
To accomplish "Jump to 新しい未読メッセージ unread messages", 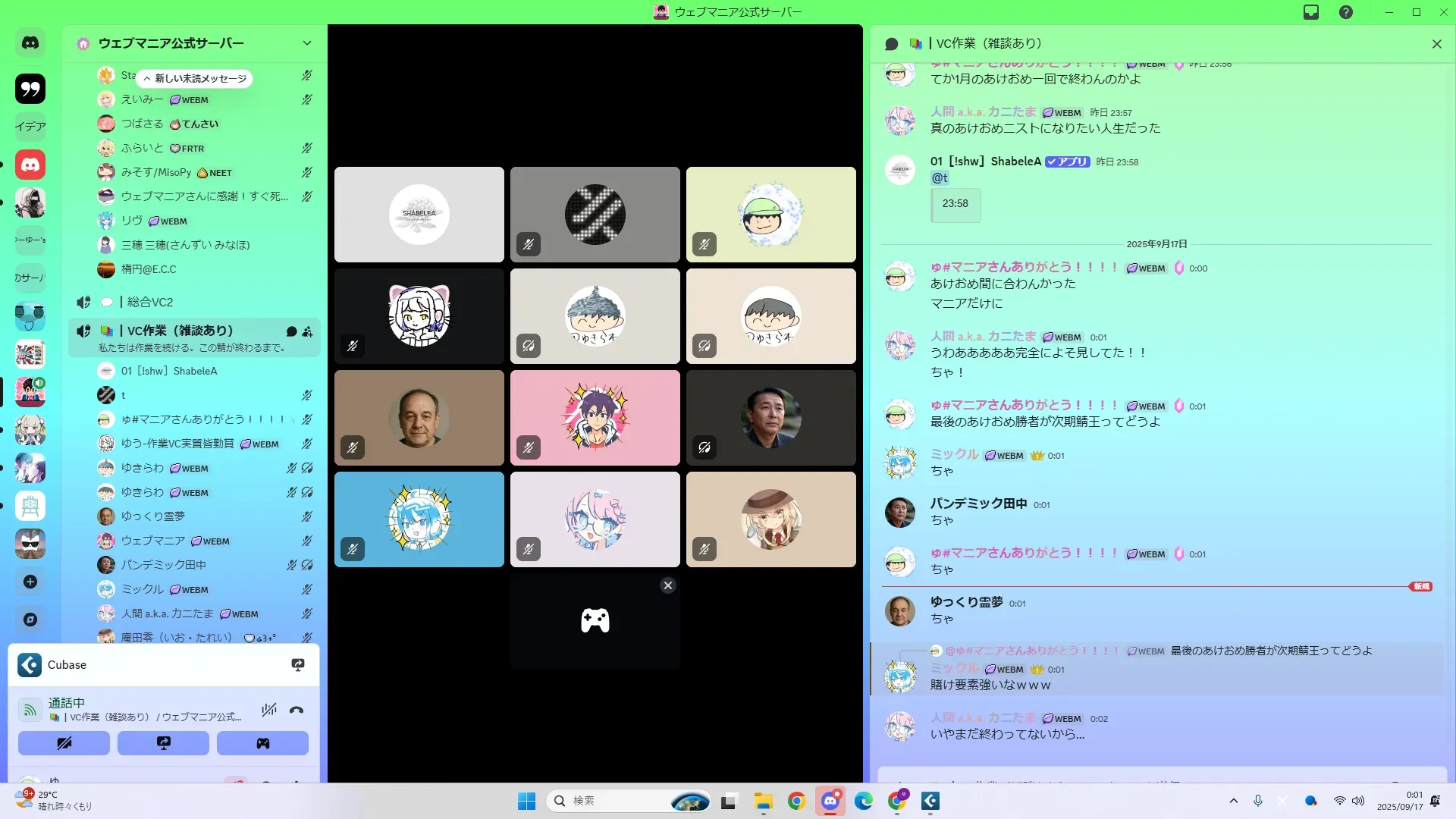I will click(x=195, y=78).
